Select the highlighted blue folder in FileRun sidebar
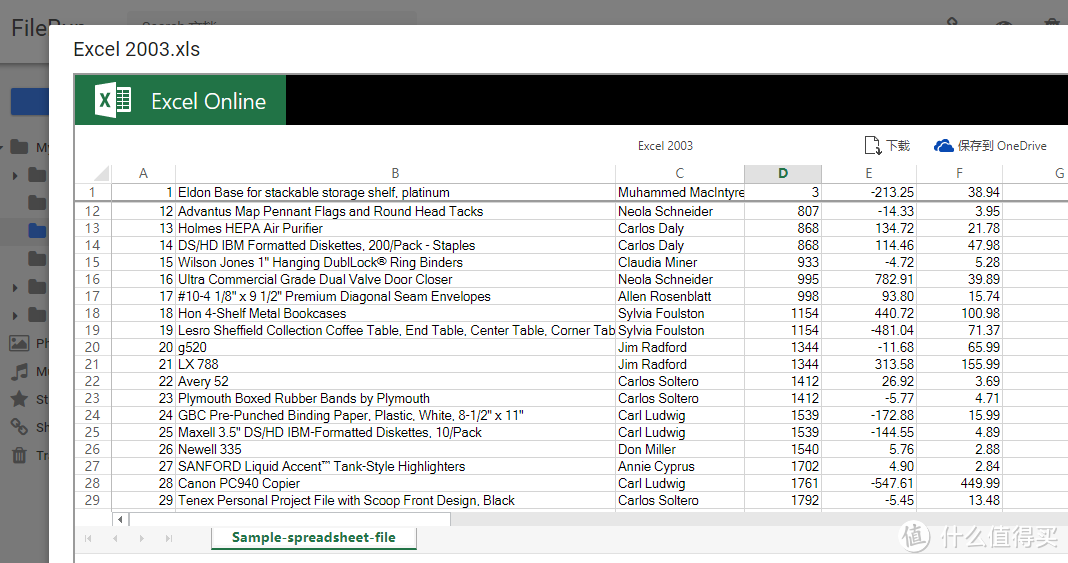Viewport: 1068px width, 563px height. 37,231
